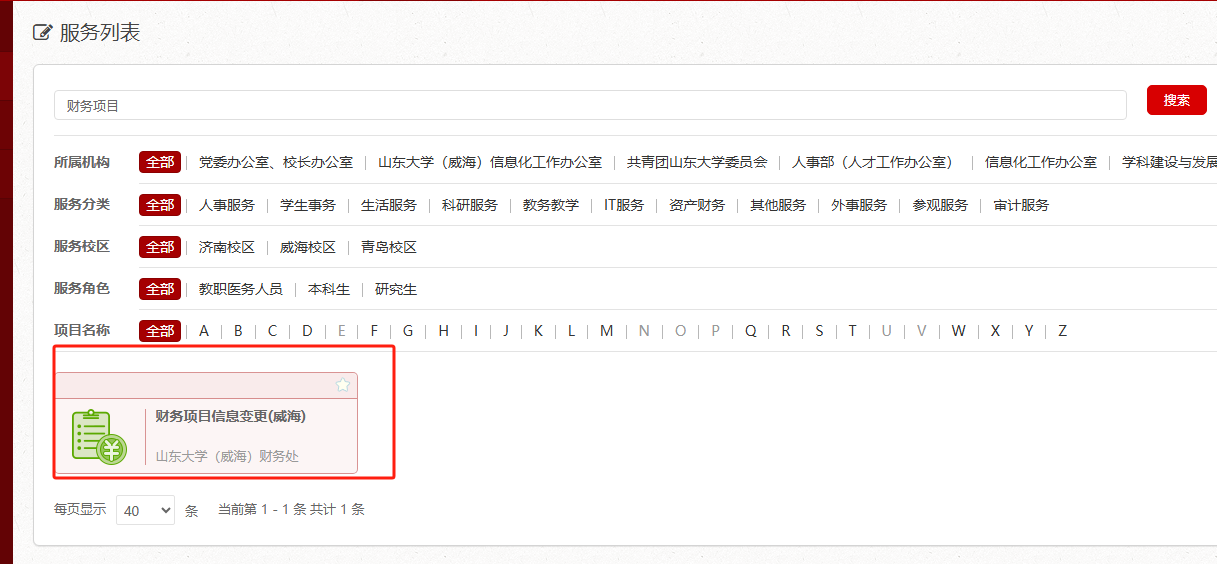1217x564 pixels.
Task: Filter by 青岛校区 campus
Action: pos(389,247)
